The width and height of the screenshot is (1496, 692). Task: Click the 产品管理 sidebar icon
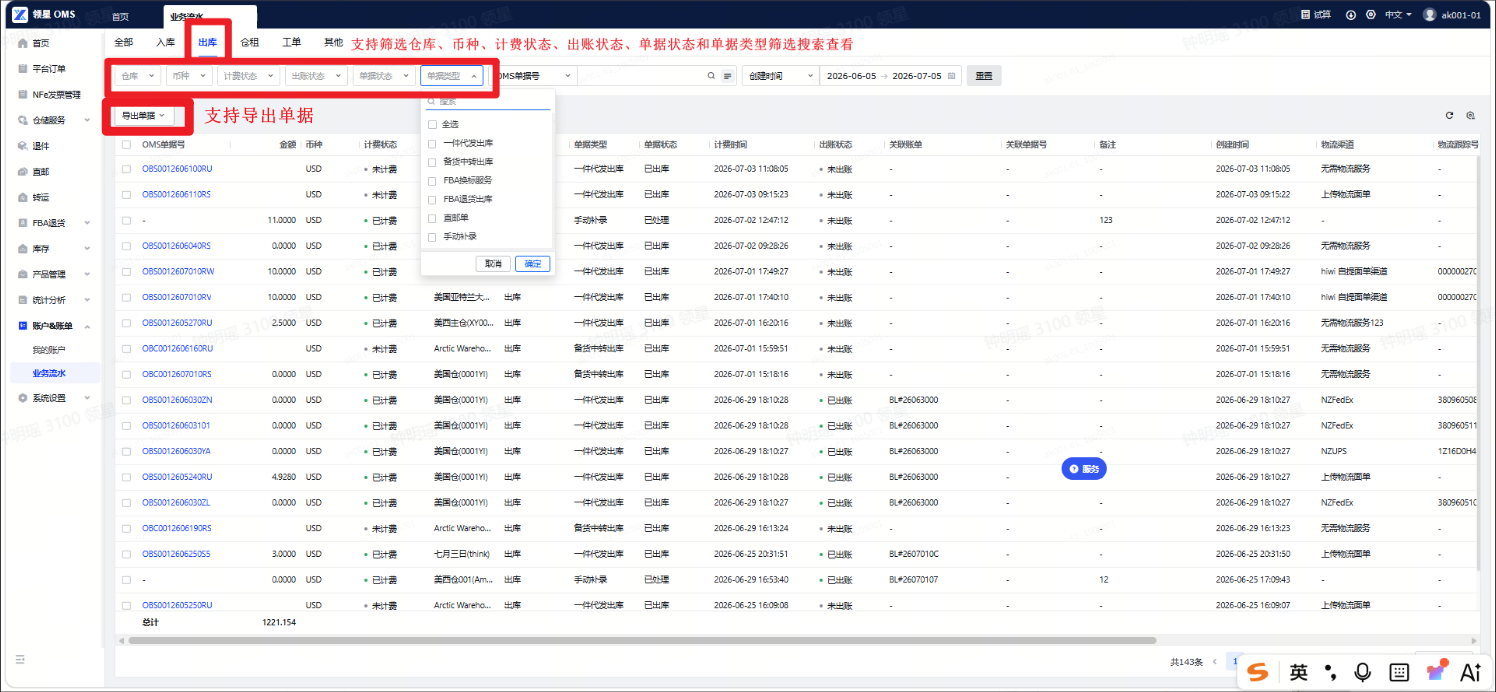(22, 274)
